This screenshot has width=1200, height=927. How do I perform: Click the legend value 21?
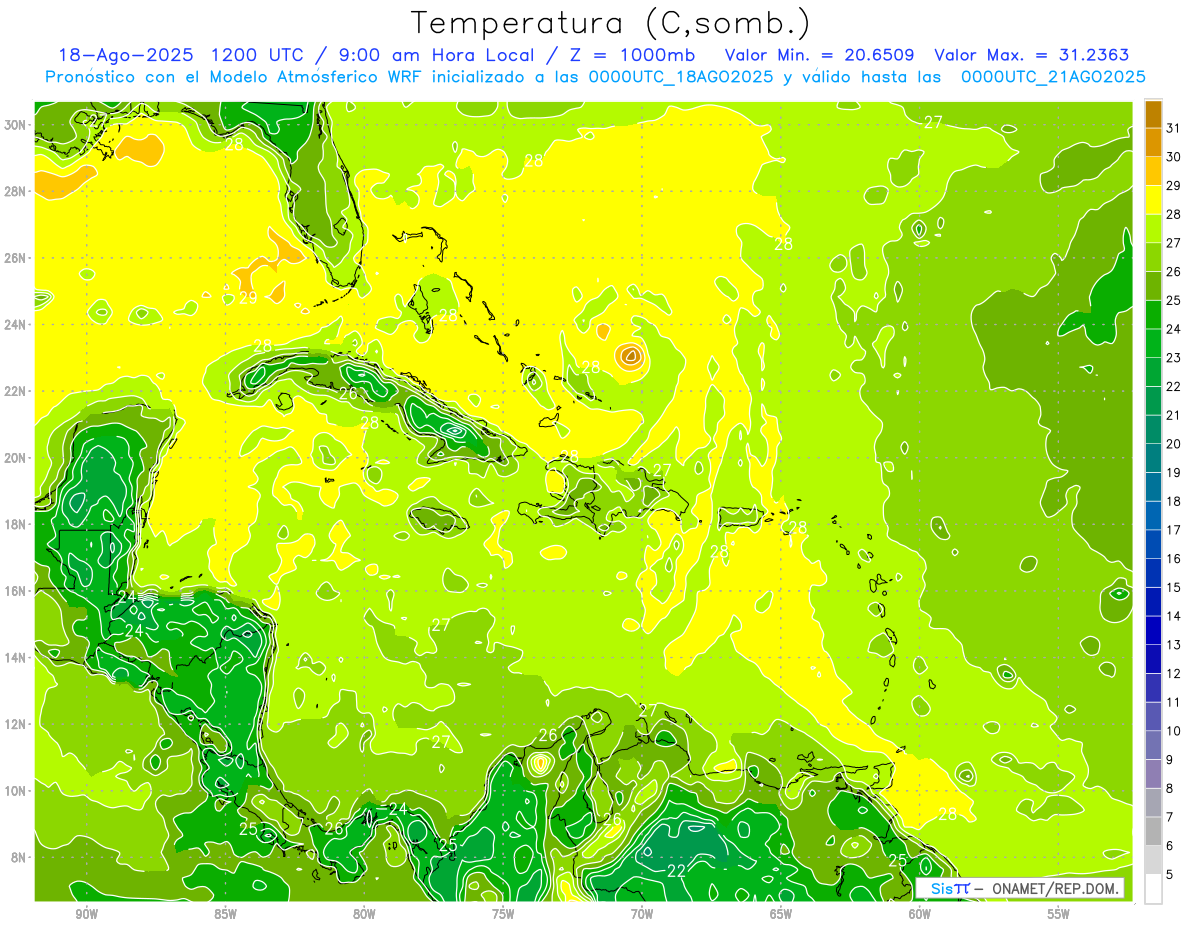pos(1174,415)
